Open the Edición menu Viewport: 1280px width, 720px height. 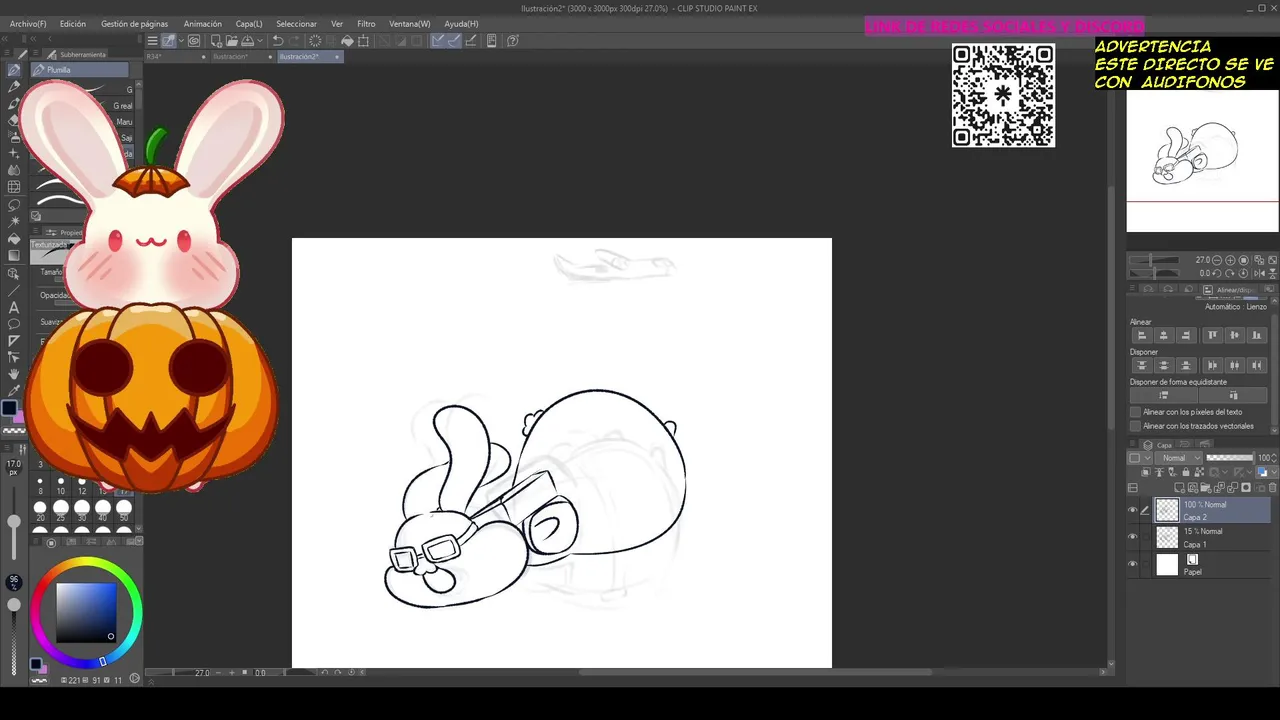(x=73, y=24)
